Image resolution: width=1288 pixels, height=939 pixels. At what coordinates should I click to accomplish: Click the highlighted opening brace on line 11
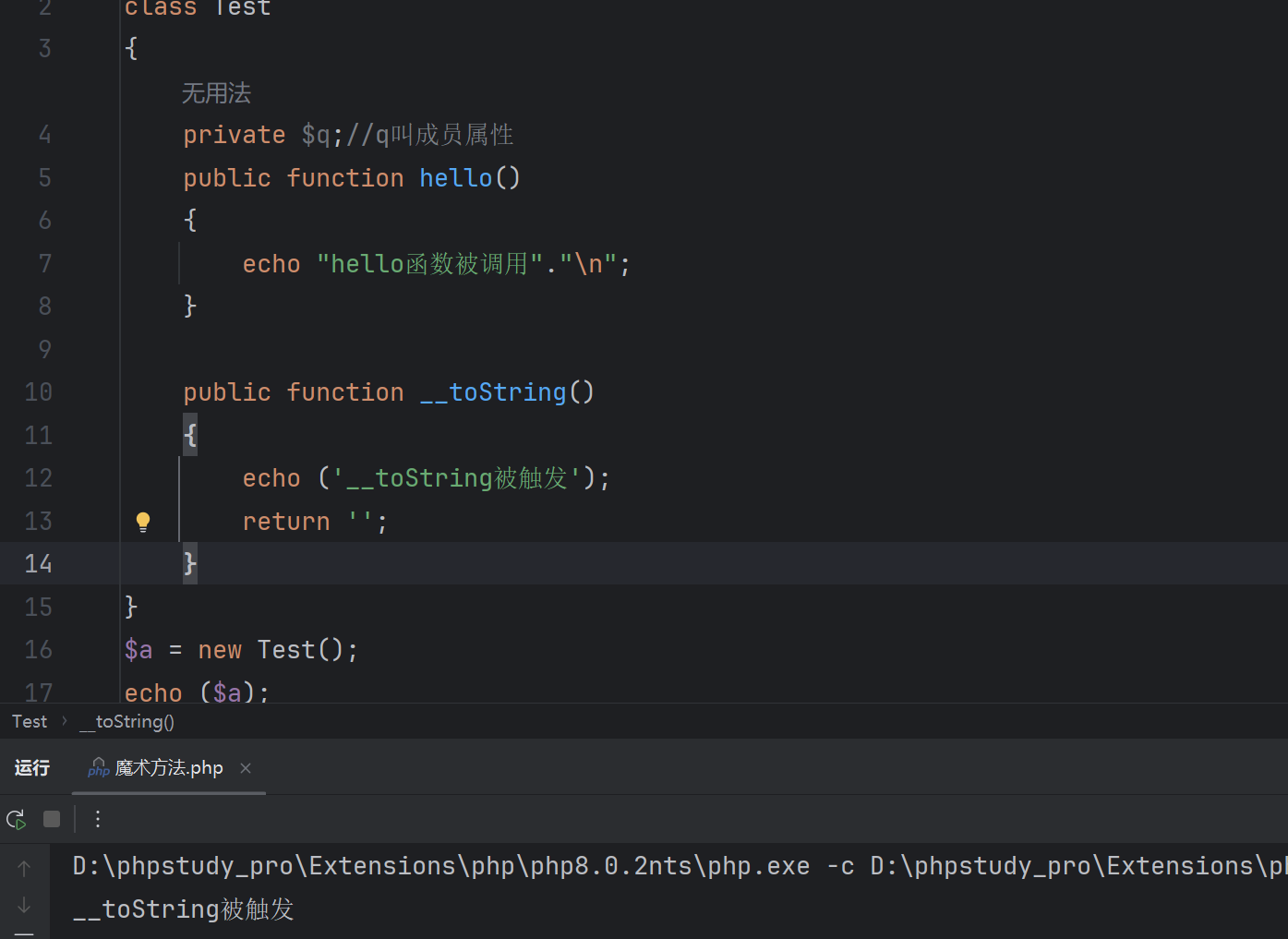[x=190, y=435]
